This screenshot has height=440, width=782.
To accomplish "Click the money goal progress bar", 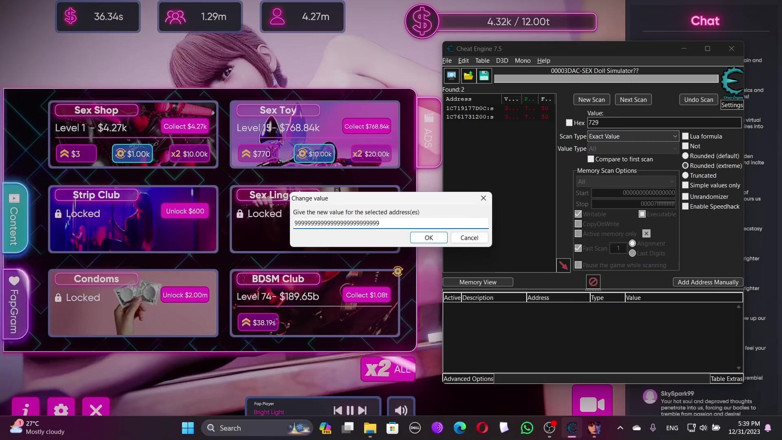I will pos(518,22).
